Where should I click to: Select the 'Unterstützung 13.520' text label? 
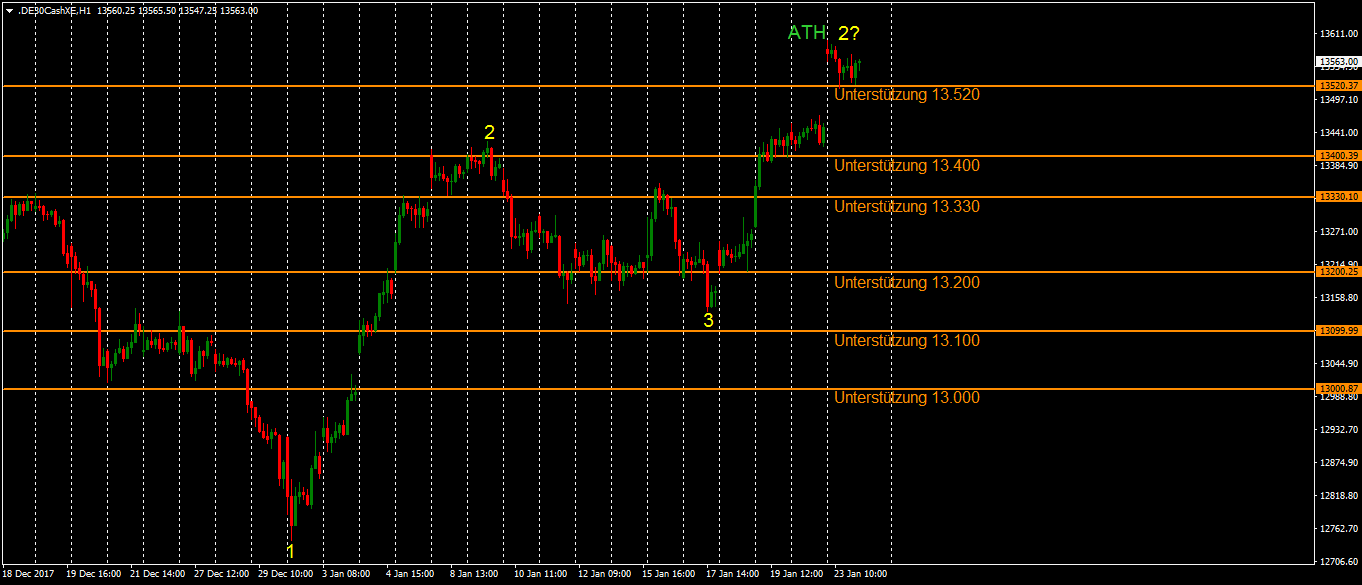point(907,95)
